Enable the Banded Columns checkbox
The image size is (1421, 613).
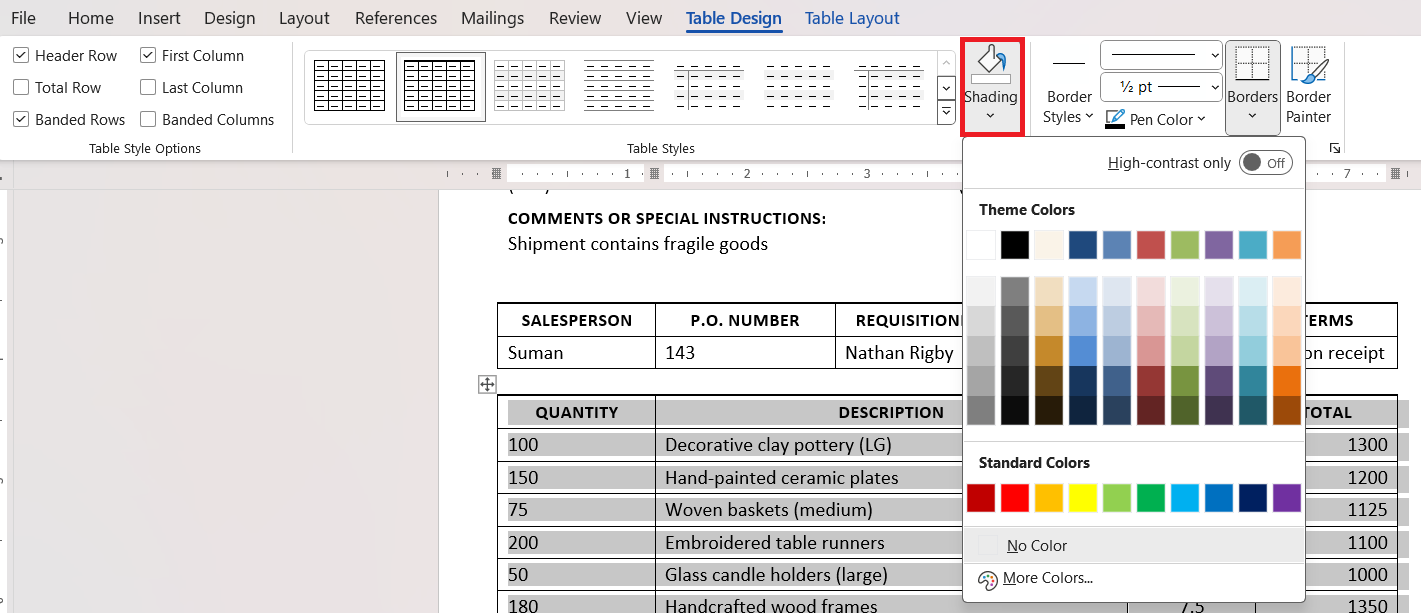tap(148, 119)
